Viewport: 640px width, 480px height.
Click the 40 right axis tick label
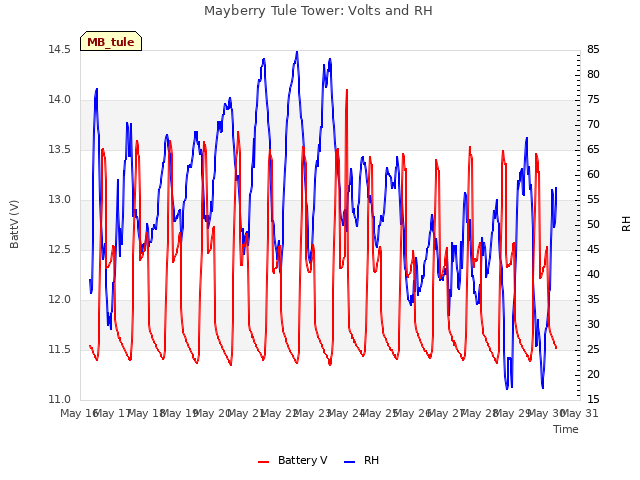pos(593,275)
